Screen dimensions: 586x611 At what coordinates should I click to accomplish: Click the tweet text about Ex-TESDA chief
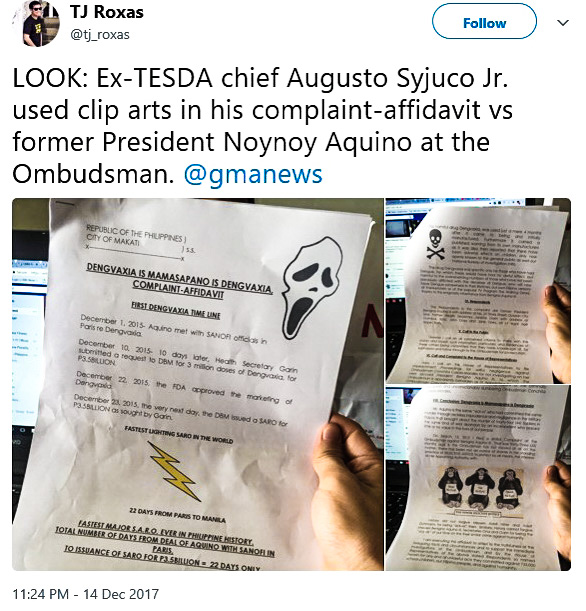click(262, 125)
